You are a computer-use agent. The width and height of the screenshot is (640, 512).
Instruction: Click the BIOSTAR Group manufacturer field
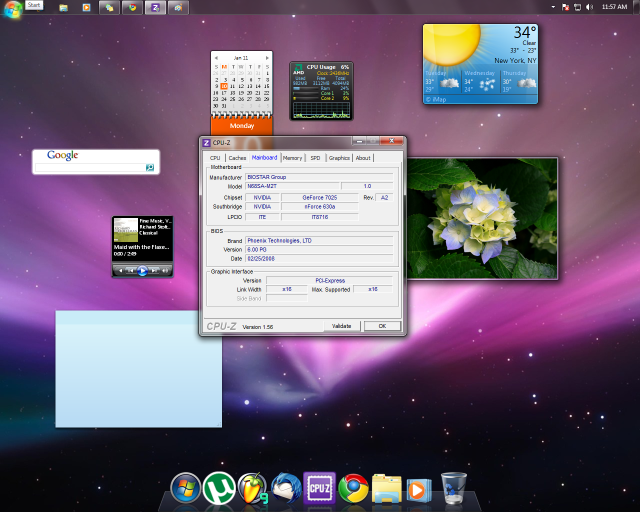319,177
